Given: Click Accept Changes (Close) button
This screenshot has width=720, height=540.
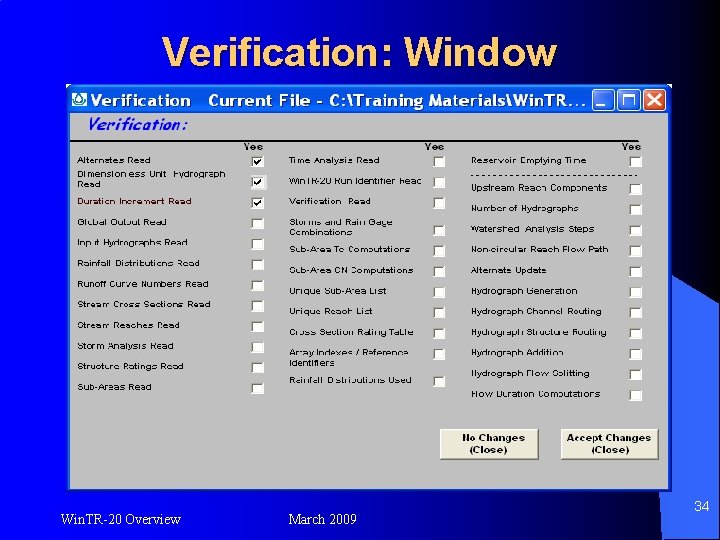Looking at the screenshot, I should coord(609,444).
